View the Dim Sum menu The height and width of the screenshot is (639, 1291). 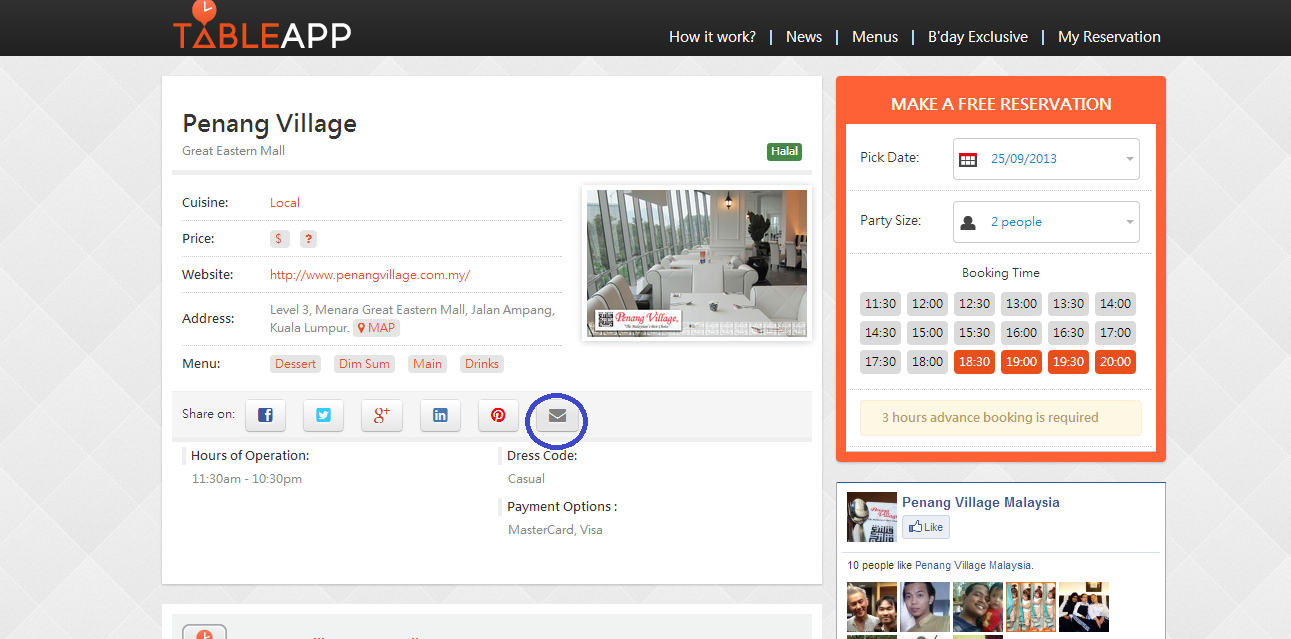point(364,364)
